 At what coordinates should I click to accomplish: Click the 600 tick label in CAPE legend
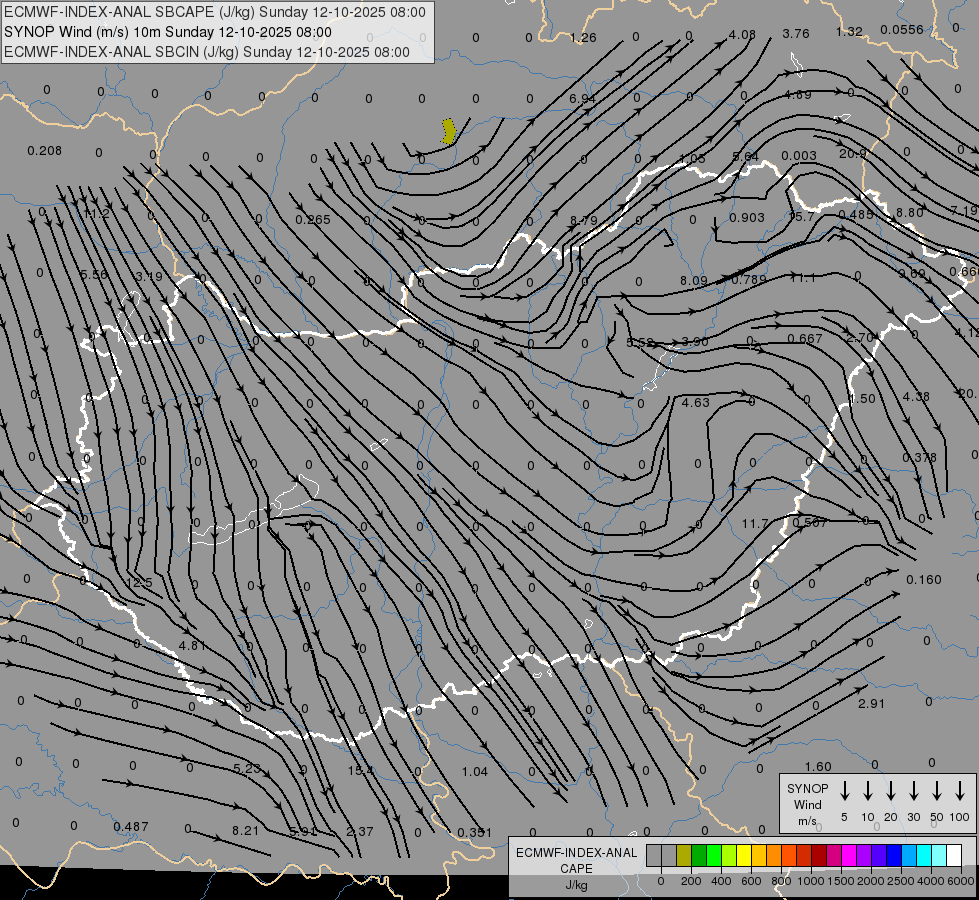[x=751, y=881]
